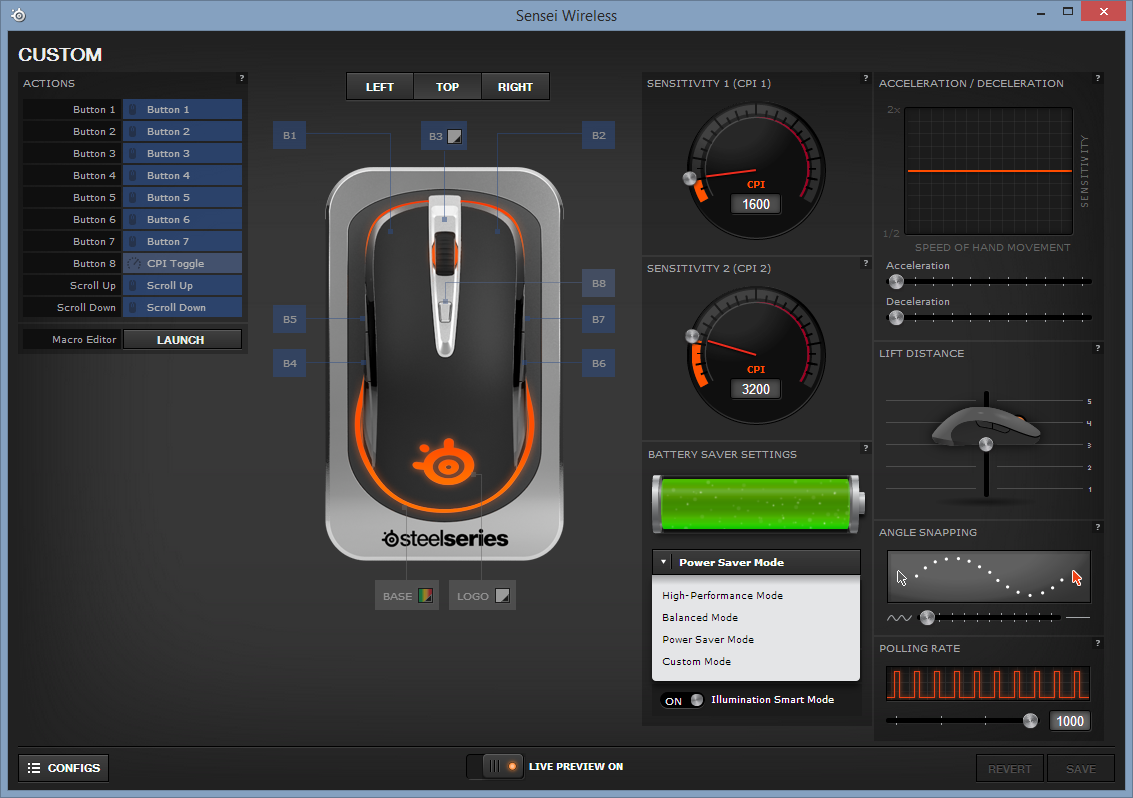Select the B8 label on the mouse diagram
This screenshot has height=798, width=1133.
click(598, 283)
